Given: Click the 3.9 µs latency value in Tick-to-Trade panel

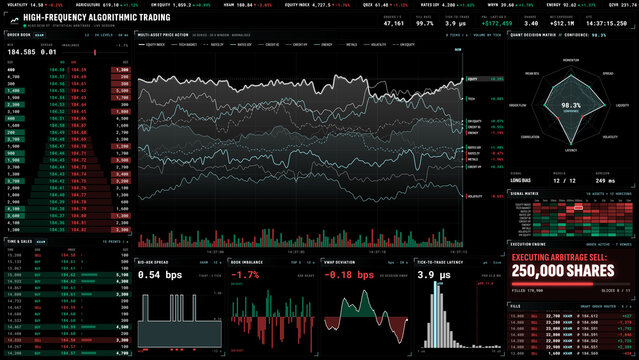Looking at the screenshot, I should [434, 275].
